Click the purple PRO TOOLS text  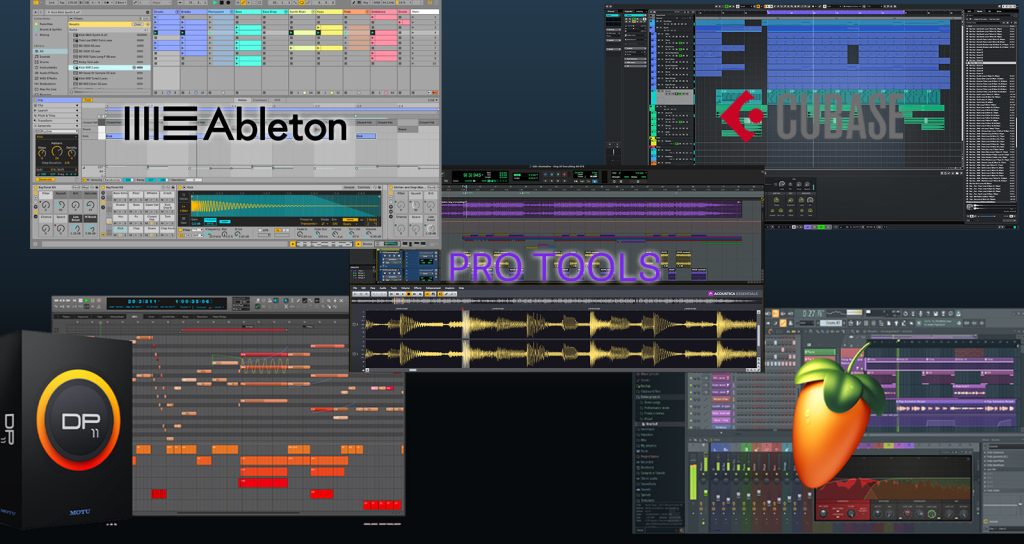point(554,267)
